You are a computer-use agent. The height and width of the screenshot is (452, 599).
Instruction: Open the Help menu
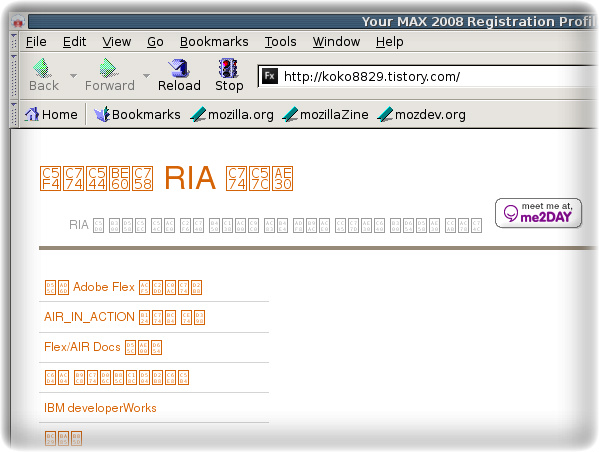[x=389, y=42]
